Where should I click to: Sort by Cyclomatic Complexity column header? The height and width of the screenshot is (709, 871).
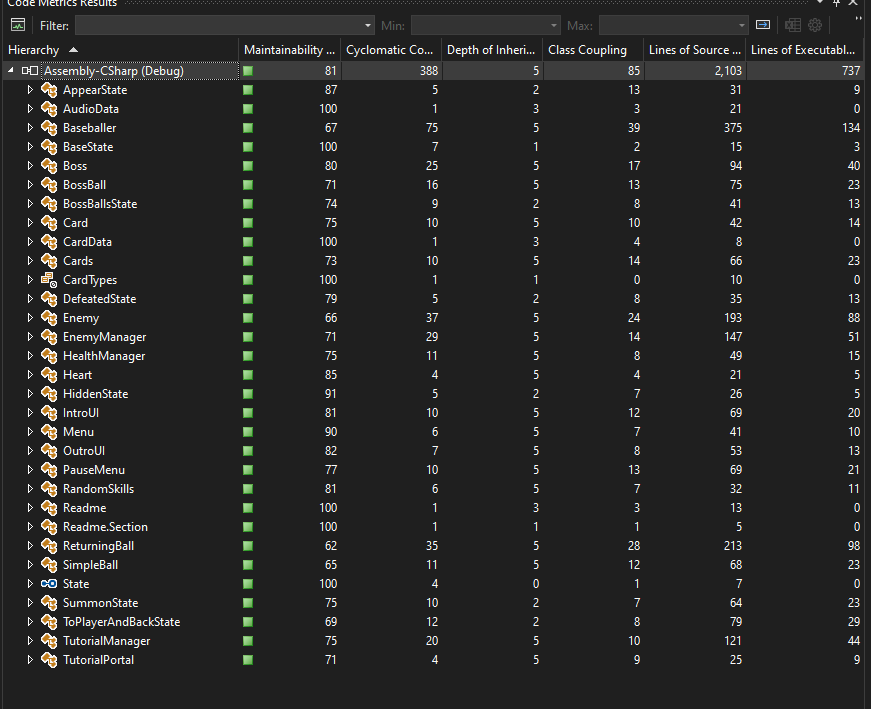[391, 50]
